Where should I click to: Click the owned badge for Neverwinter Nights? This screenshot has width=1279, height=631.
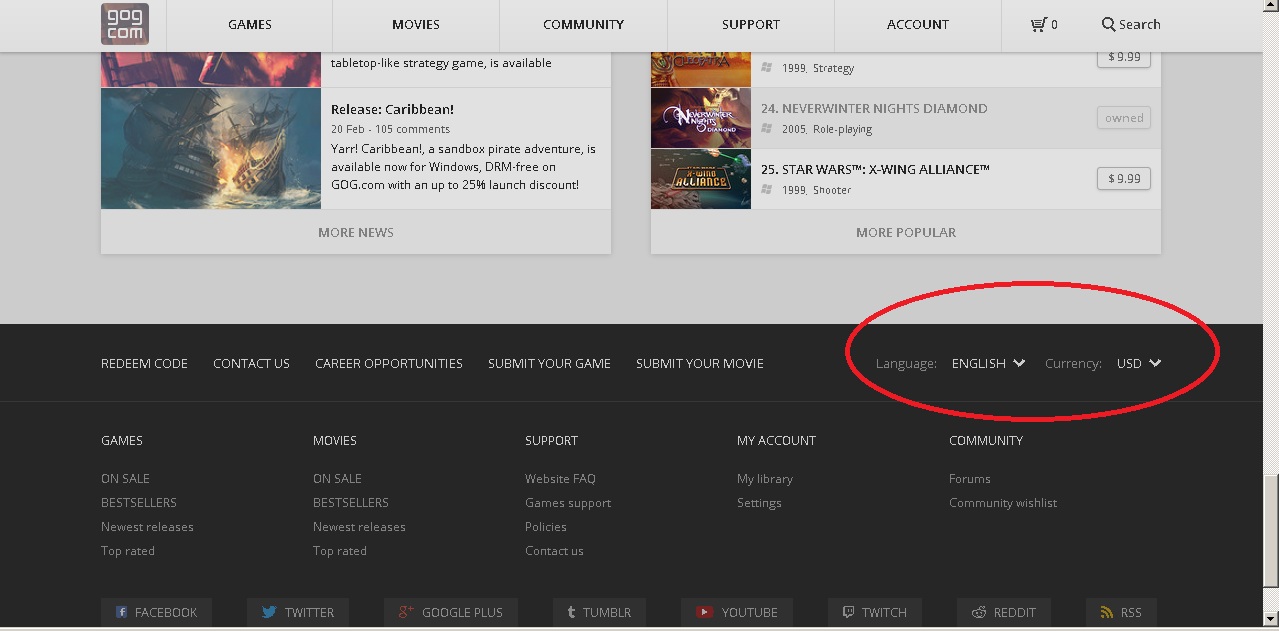click(1124, 117)
